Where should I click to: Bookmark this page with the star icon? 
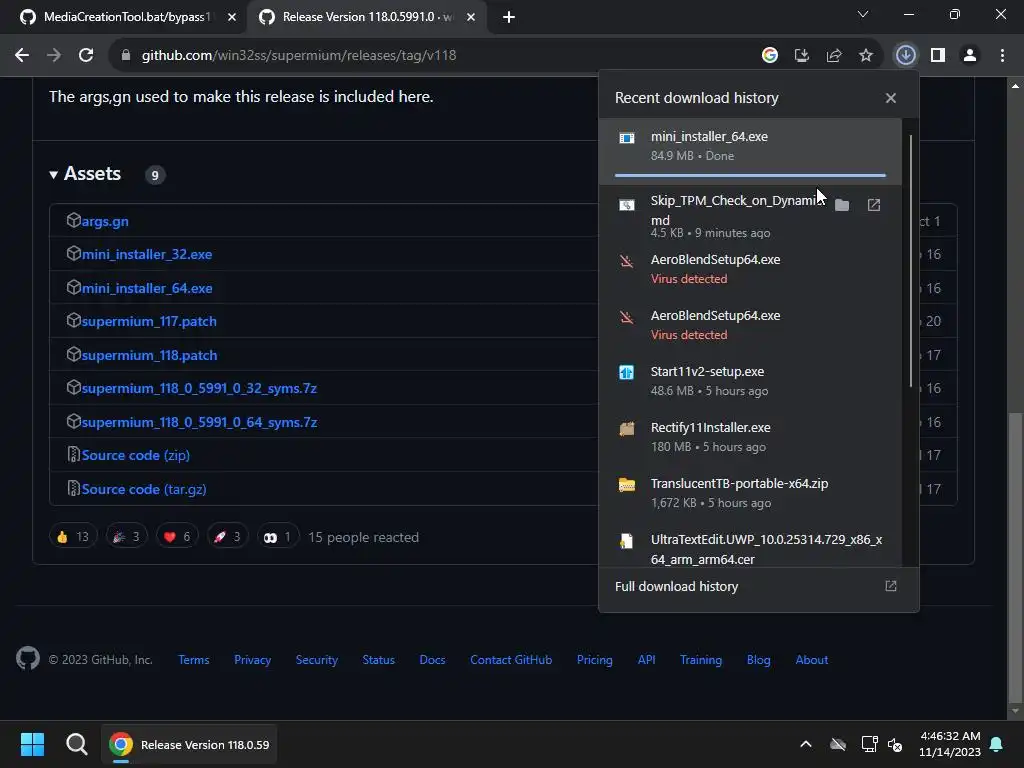point(866,56)
